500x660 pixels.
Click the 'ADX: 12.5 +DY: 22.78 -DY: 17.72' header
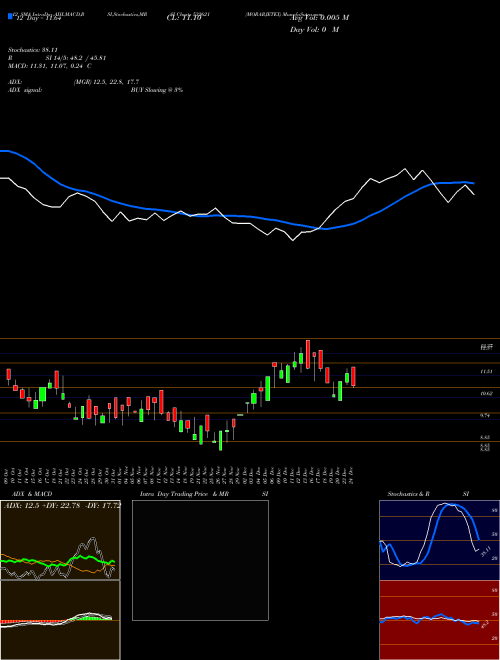click(62, 505)
